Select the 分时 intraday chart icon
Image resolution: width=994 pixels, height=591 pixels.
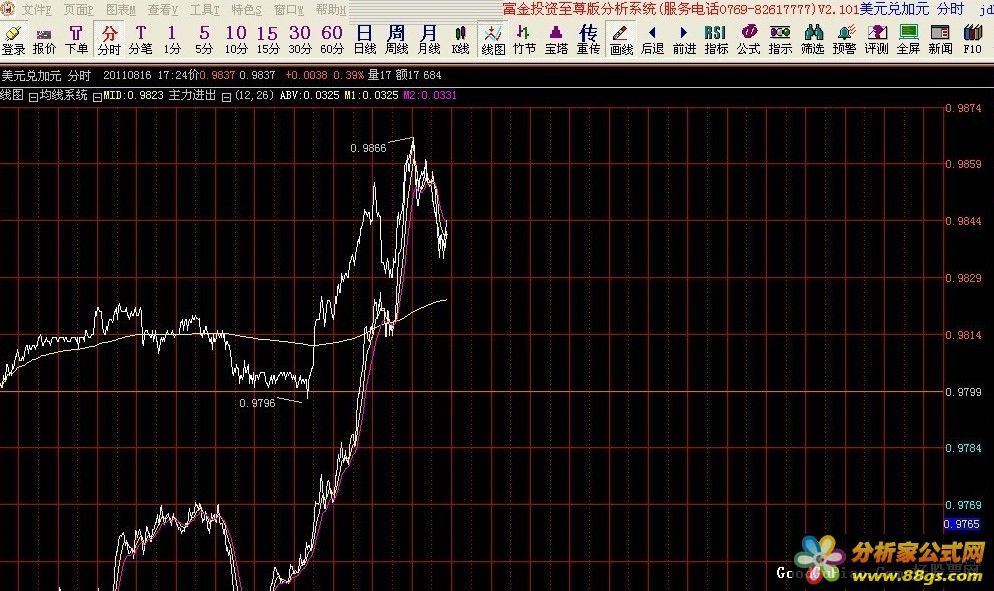click(x=109, y=39)
